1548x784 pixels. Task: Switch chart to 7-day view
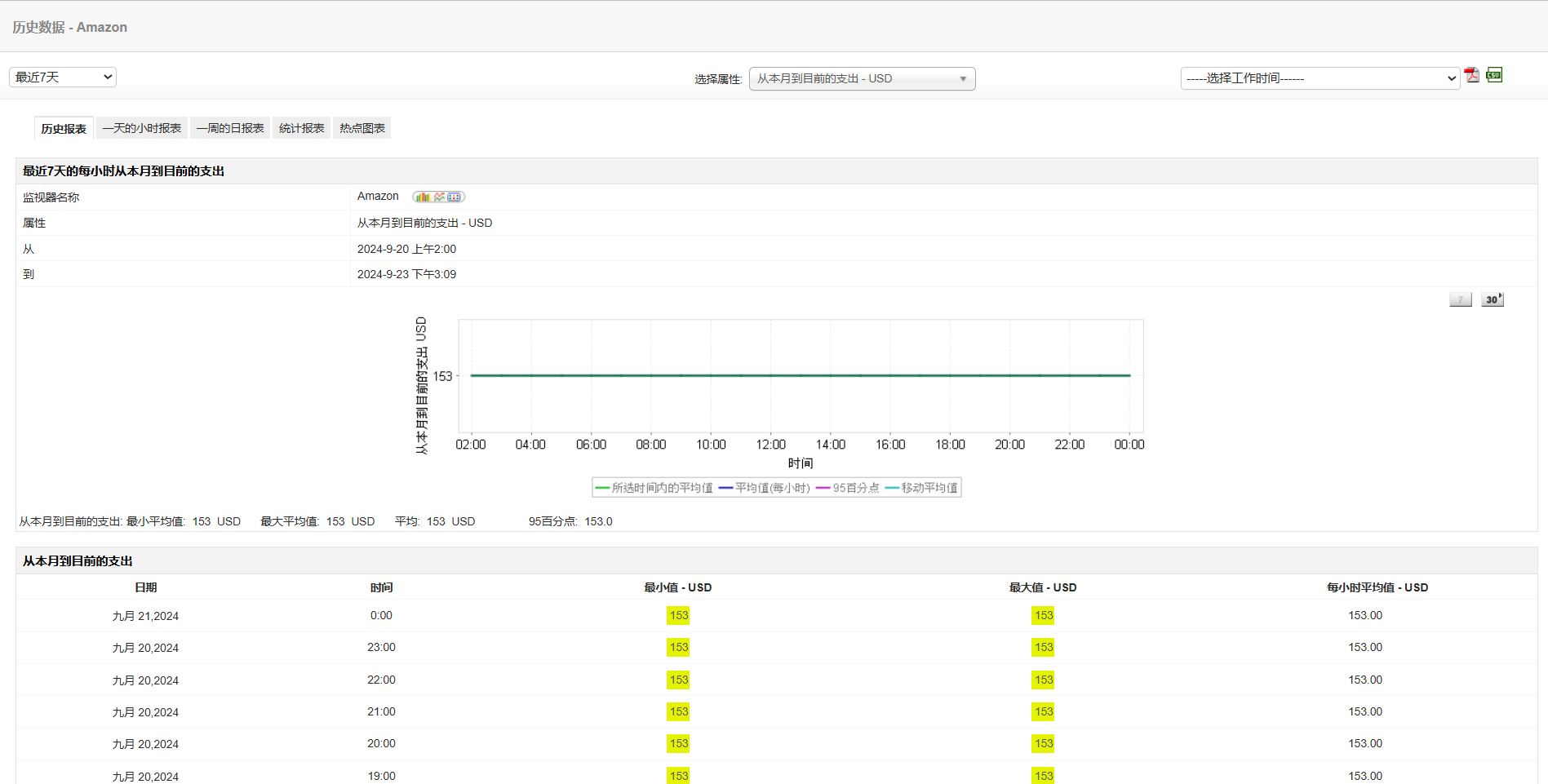tap(1460, 299)
